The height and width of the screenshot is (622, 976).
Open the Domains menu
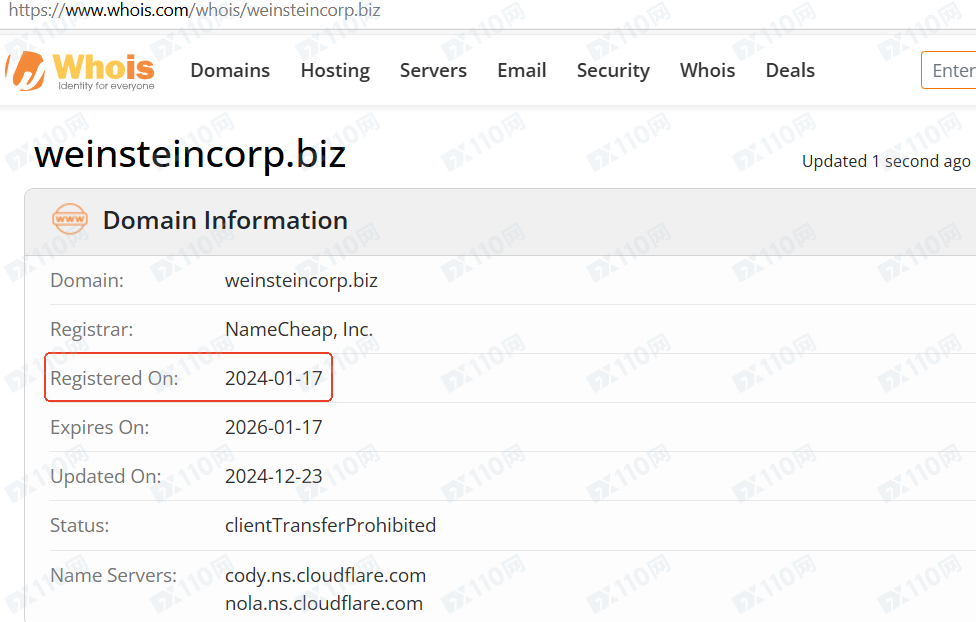coord(230,70)
